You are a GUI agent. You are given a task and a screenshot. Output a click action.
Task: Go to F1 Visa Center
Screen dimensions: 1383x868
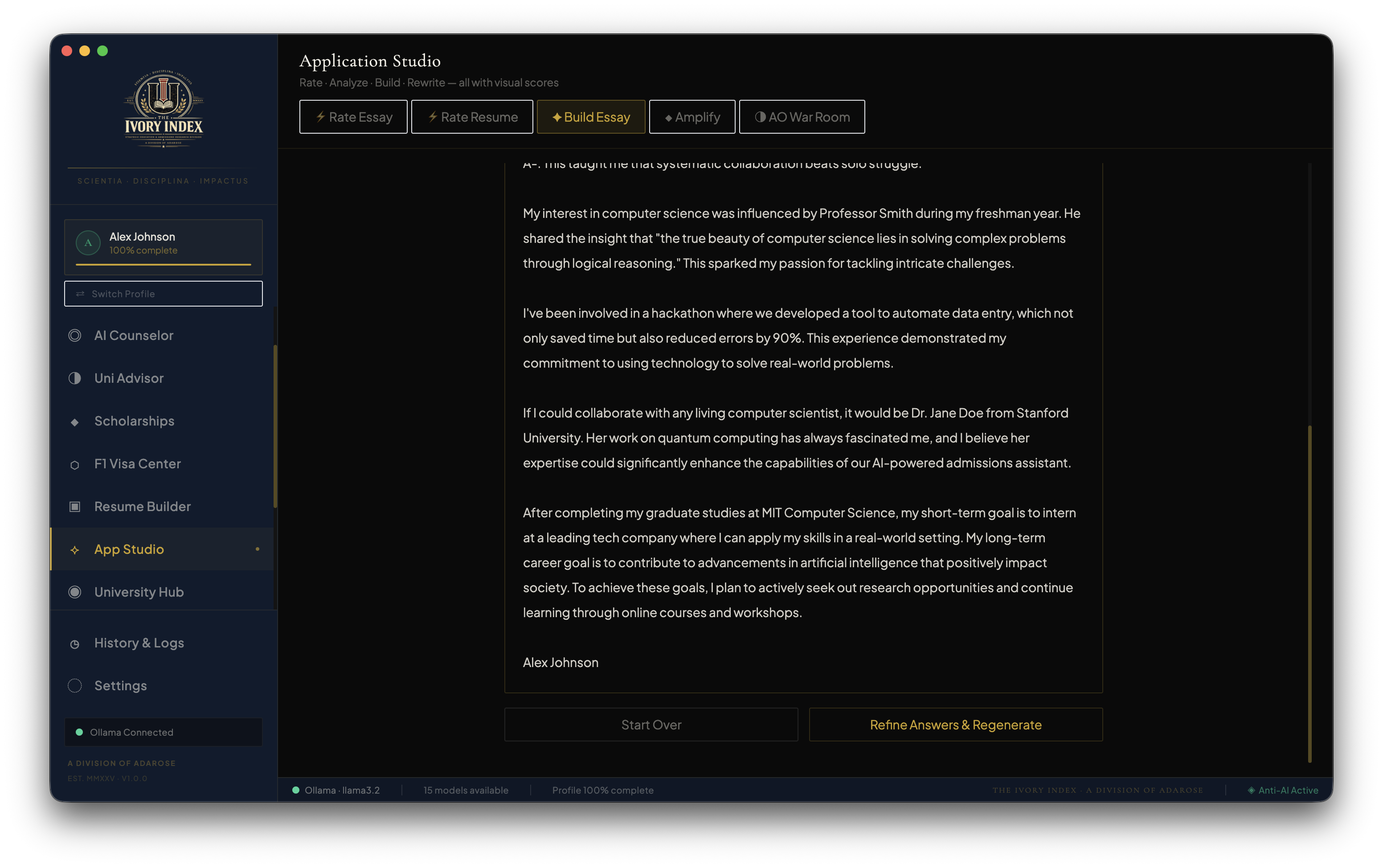(162, 464)
